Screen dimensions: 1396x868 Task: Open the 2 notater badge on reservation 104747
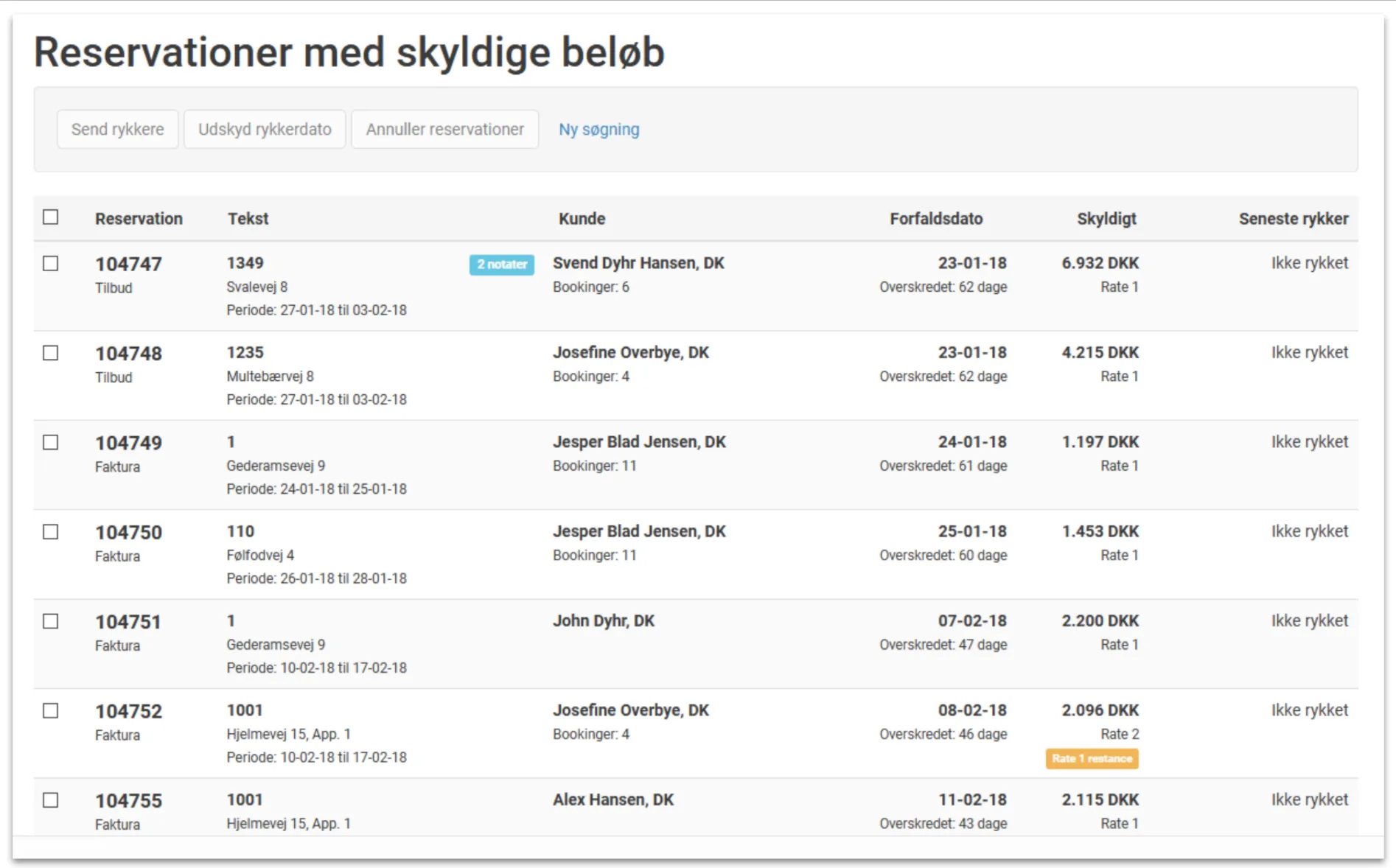pyautogui.click(x=502, y=265)
